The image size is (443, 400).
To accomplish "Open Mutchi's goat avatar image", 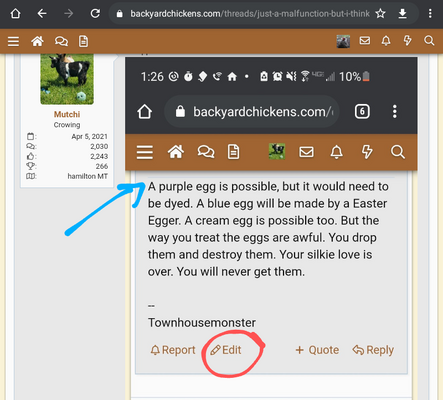I will coord(67,79).
